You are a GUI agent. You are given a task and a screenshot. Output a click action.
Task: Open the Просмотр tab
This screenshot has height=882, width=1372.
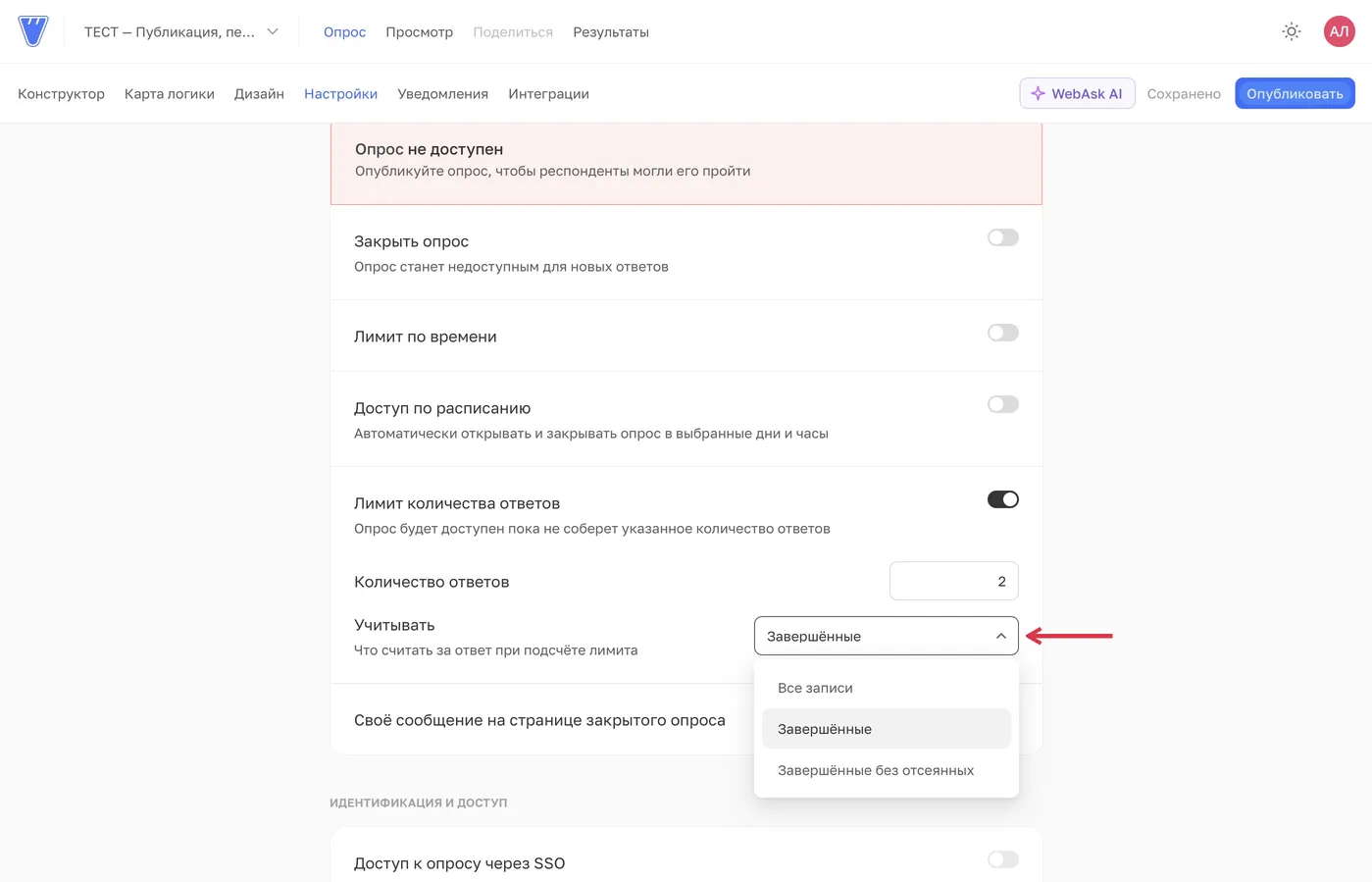click(419, 31)
